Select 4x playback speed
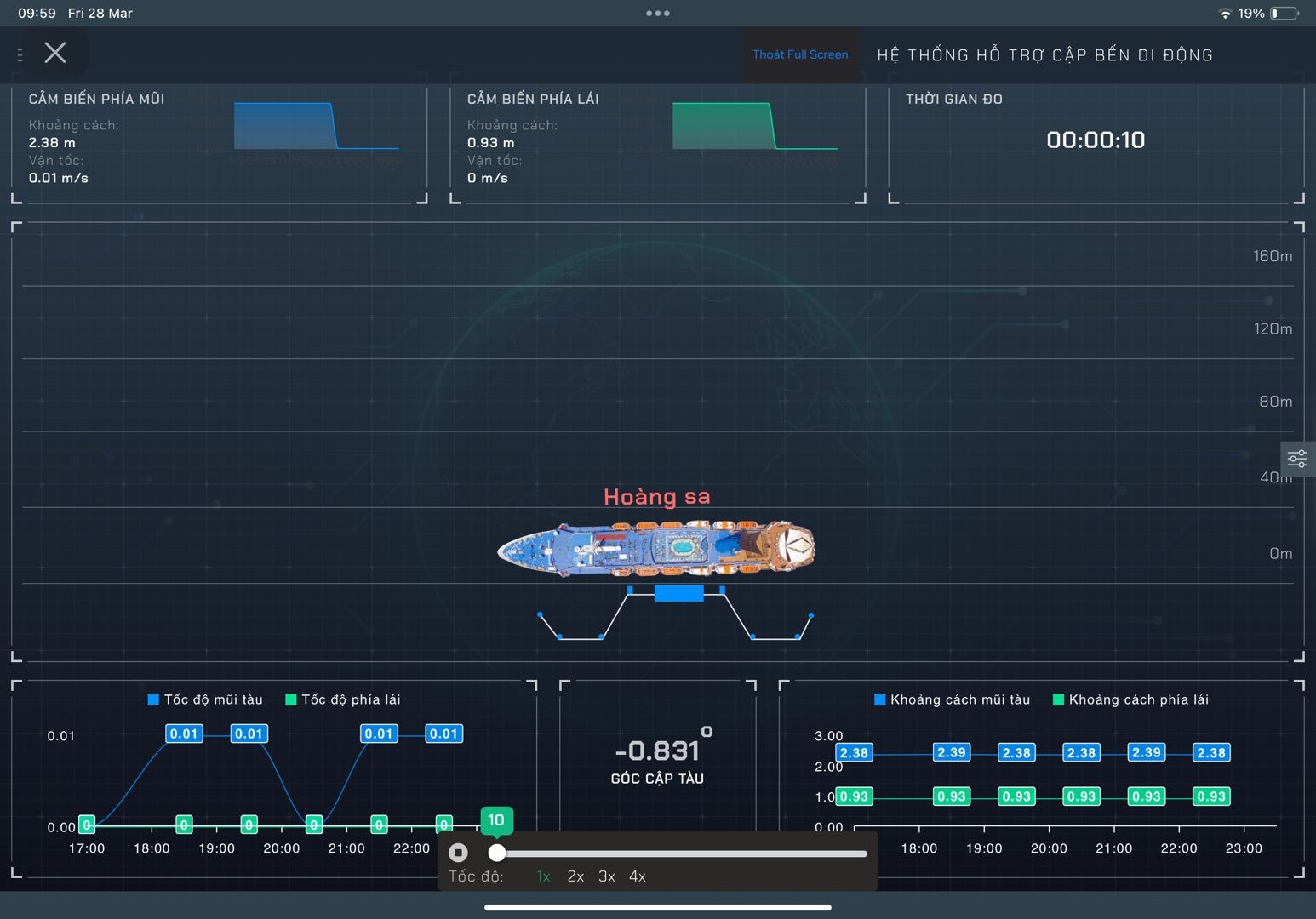Screen dimensions: 1316x919 click(638, 876)
